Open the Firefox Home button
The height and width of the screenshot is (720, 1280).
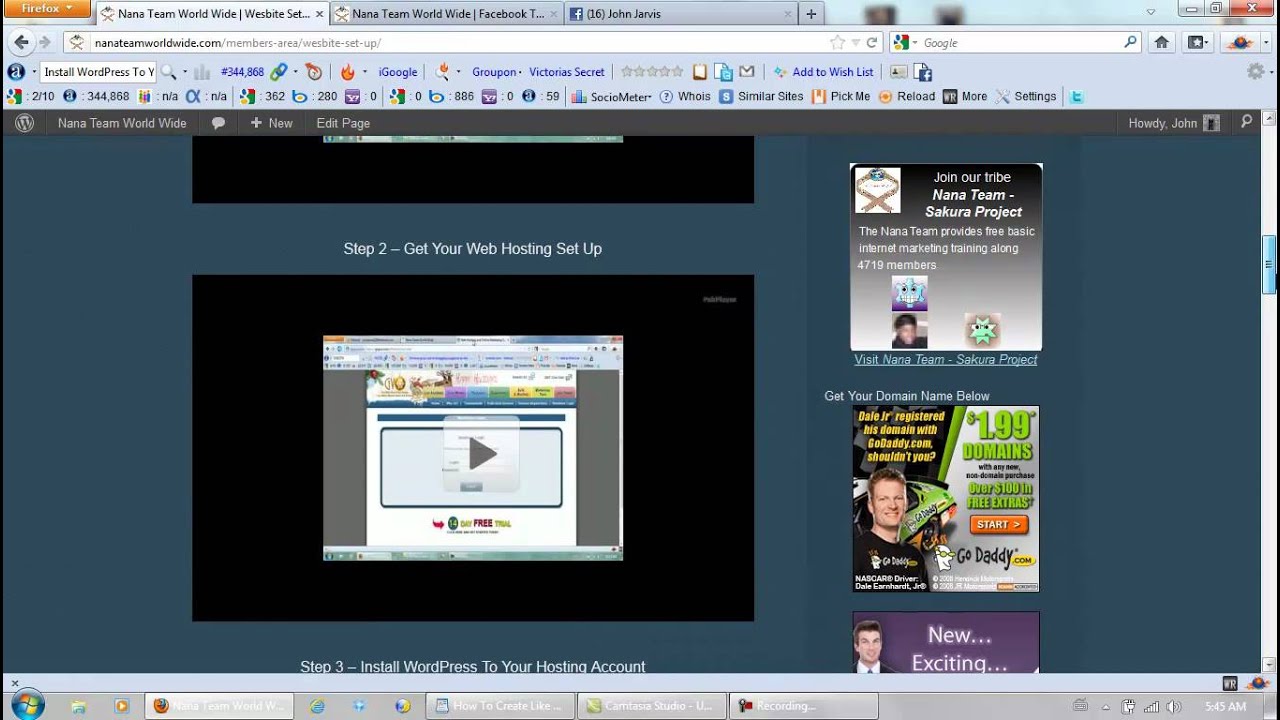click(1161, 43)
